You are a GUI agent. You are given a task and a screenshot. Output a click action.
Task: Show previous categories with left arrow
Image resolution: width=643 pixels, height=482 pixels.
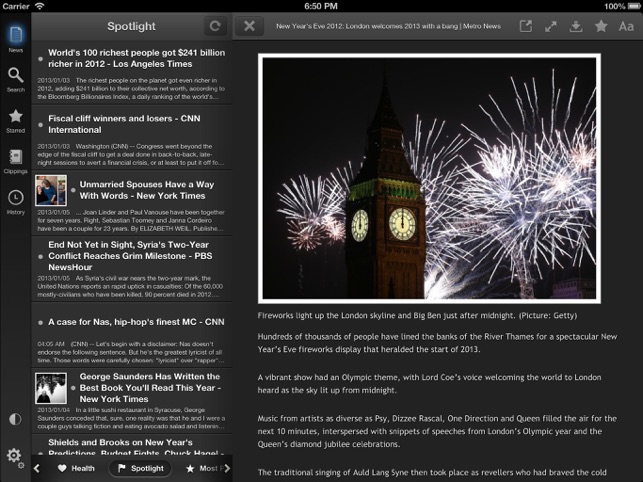(x=37, y=468)
